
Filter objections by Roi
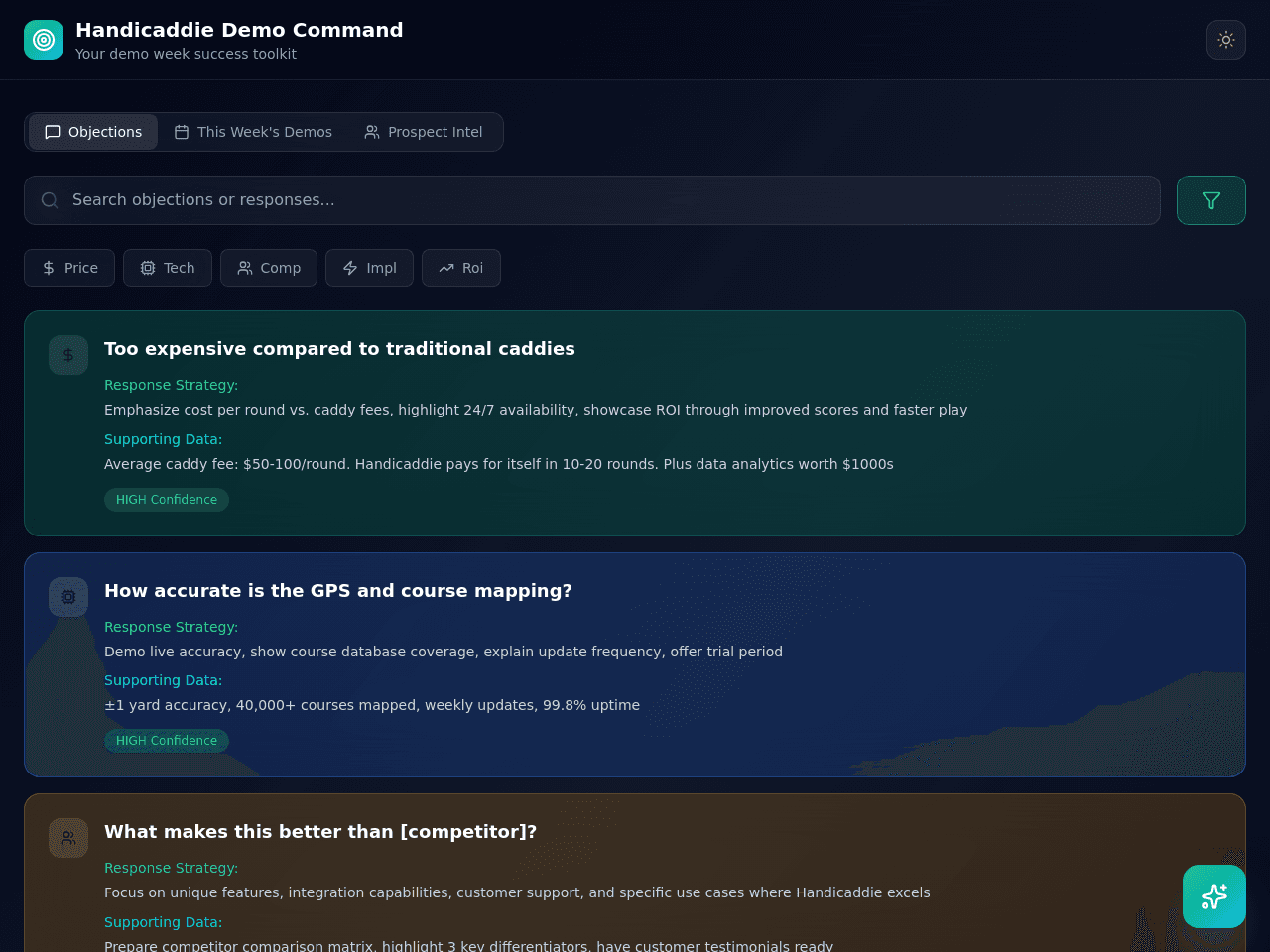(461, 268)
